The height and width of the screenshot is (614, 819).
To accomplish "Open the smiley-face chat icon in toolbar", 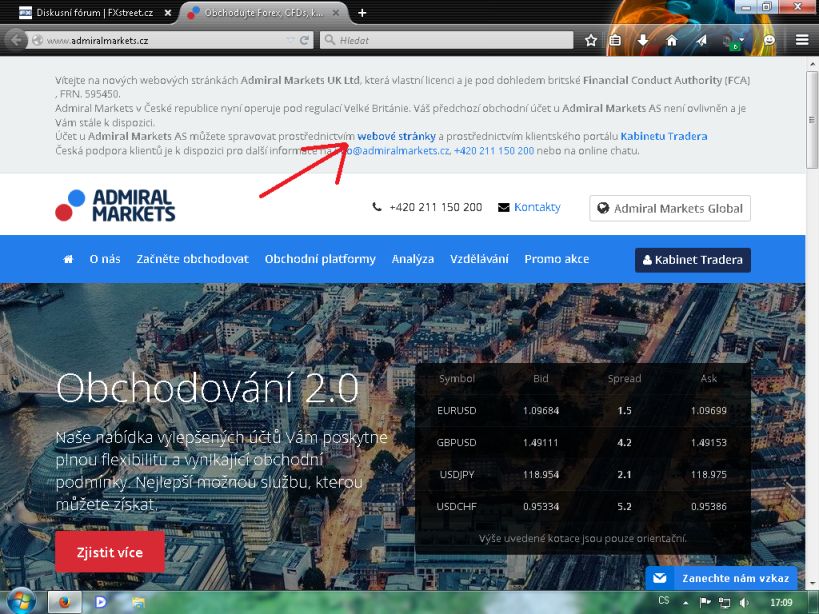I will 769,40.
